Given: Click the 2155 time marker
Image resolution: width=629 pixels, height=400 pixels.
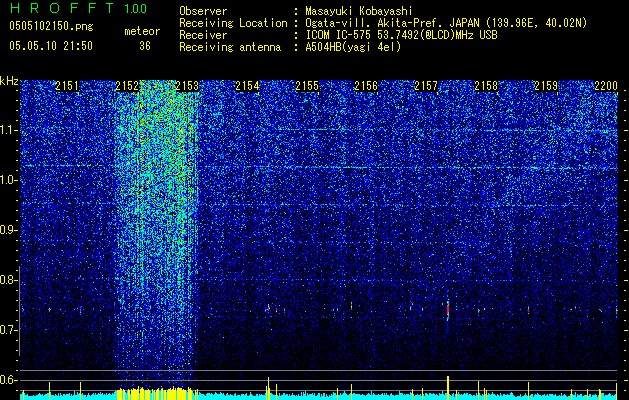Looking at the screenshot, I should (307, 85).
